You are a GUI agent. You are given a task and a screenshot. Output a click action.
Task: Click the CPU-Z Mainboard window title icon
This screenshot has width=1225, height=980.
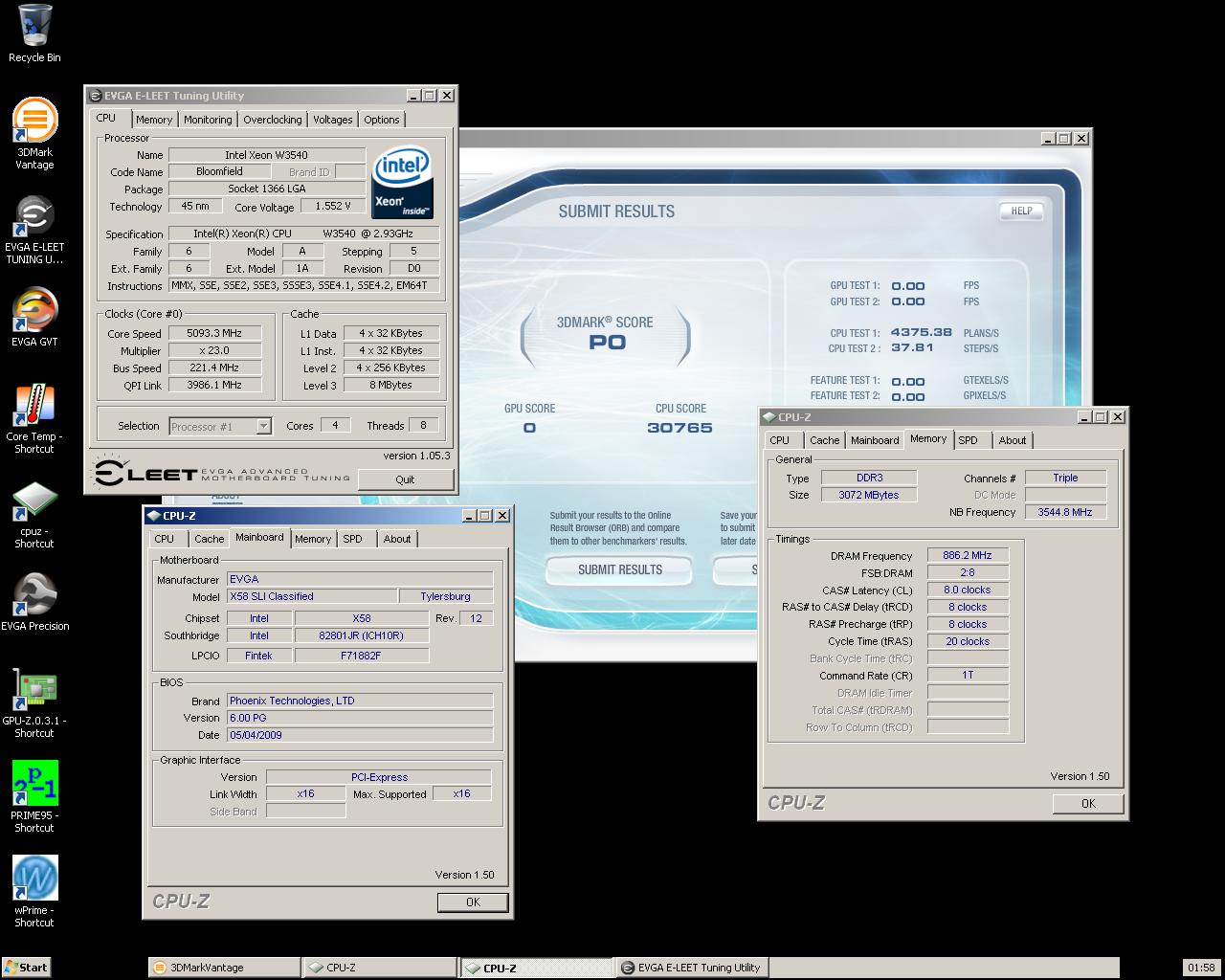click(153, 516)
